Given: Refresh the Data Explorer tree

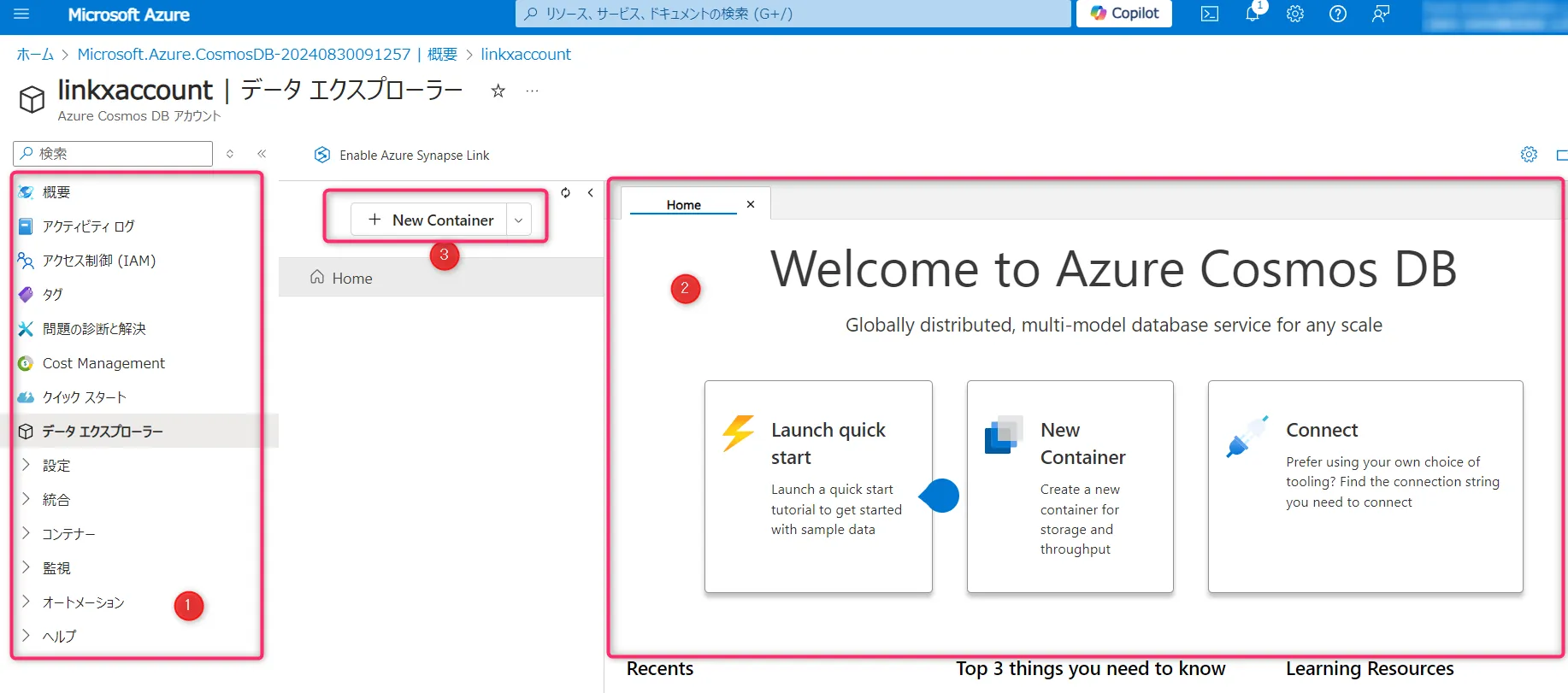Looking at the screenshot, I should 565,193.
